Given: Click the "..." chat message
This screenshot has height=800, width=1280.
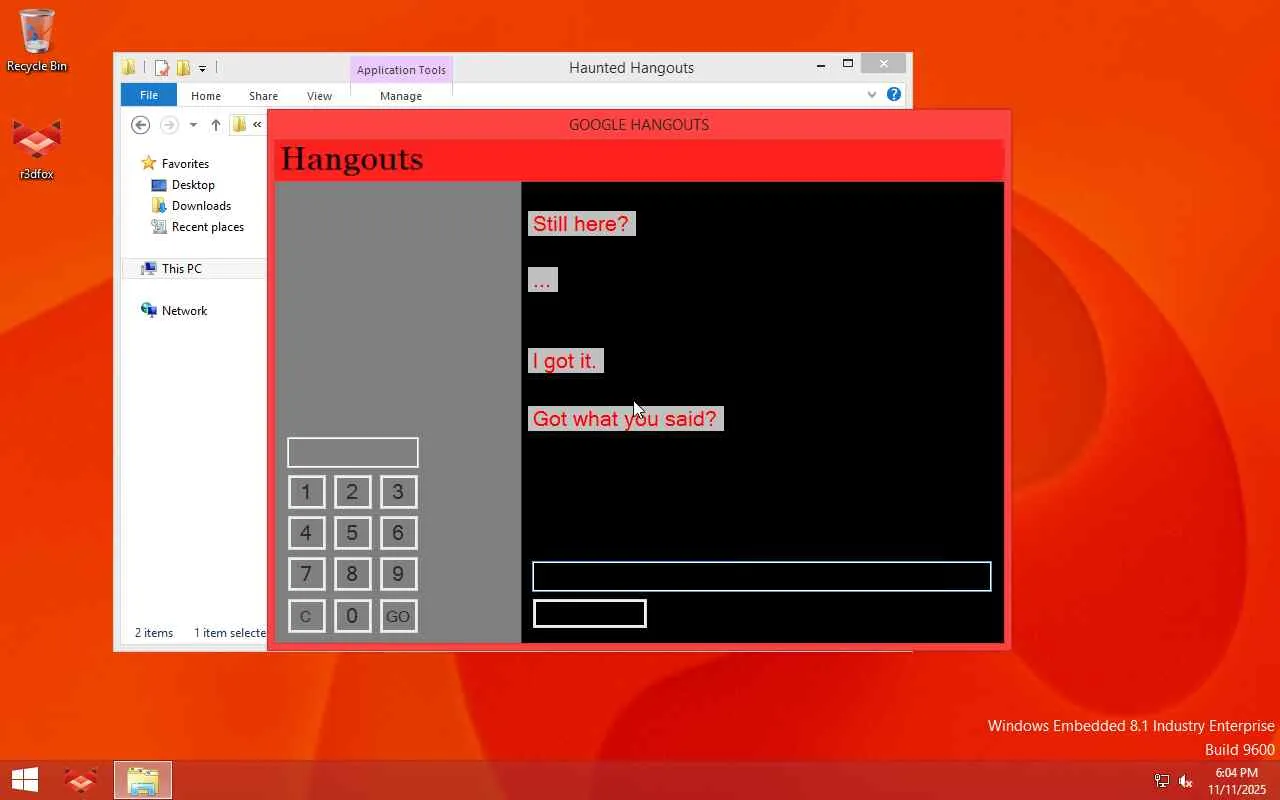Looking at the screenshot, I should click(542, 280).
